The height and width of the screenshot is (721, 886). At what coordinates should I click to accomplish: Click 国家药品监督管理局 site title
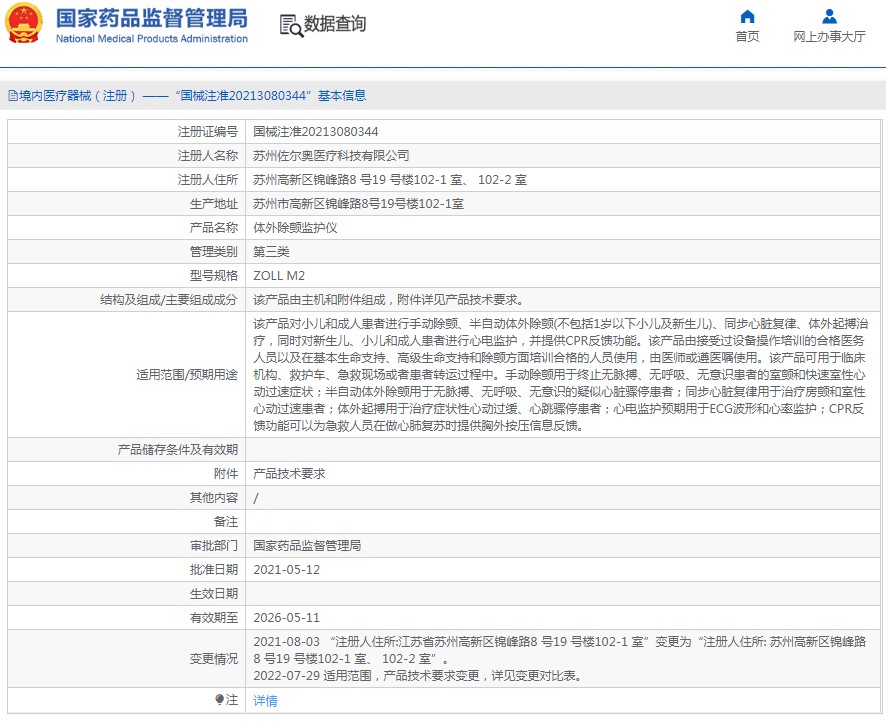[151, 18]
